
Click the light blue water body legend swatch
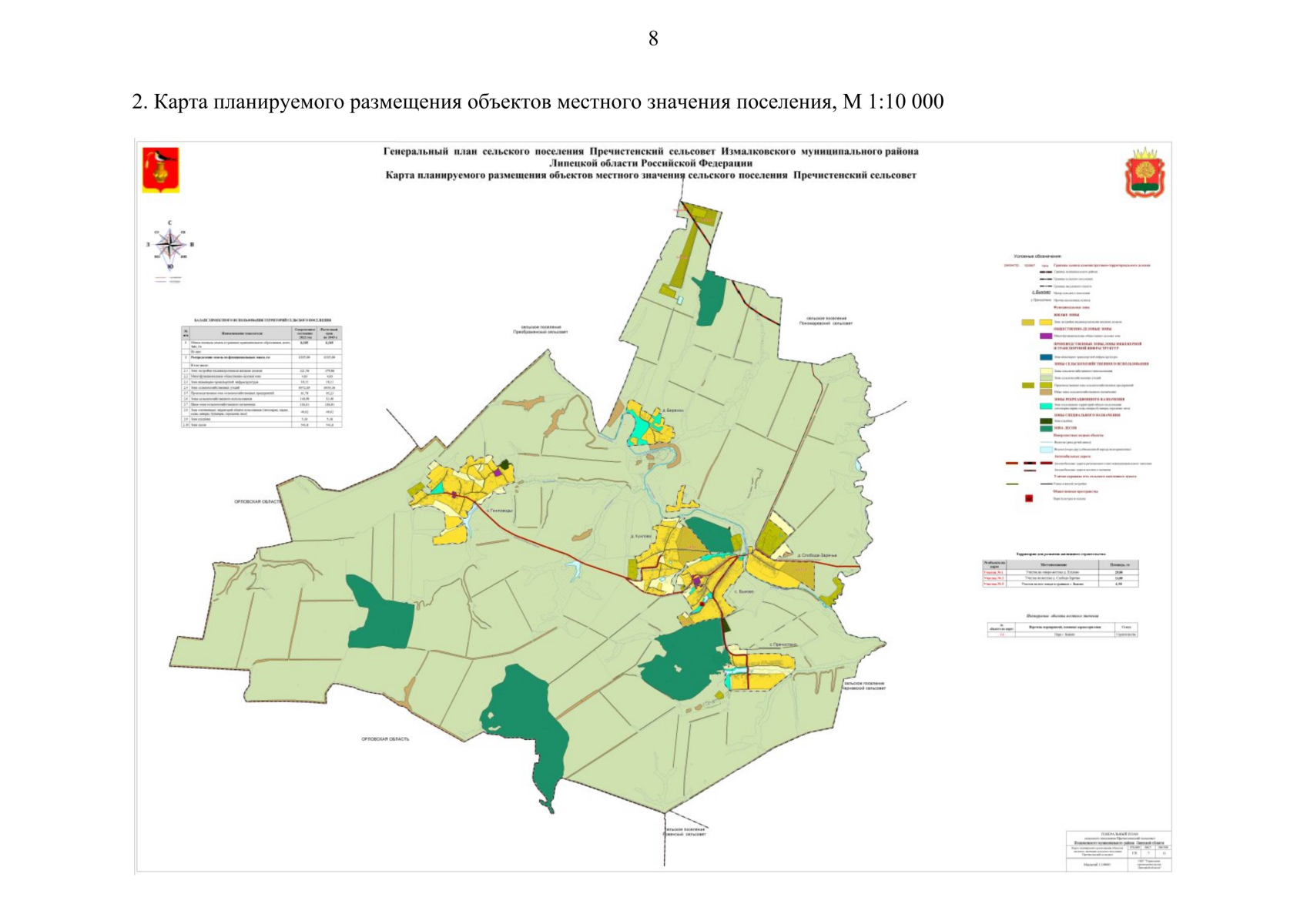pos(1045,449)
